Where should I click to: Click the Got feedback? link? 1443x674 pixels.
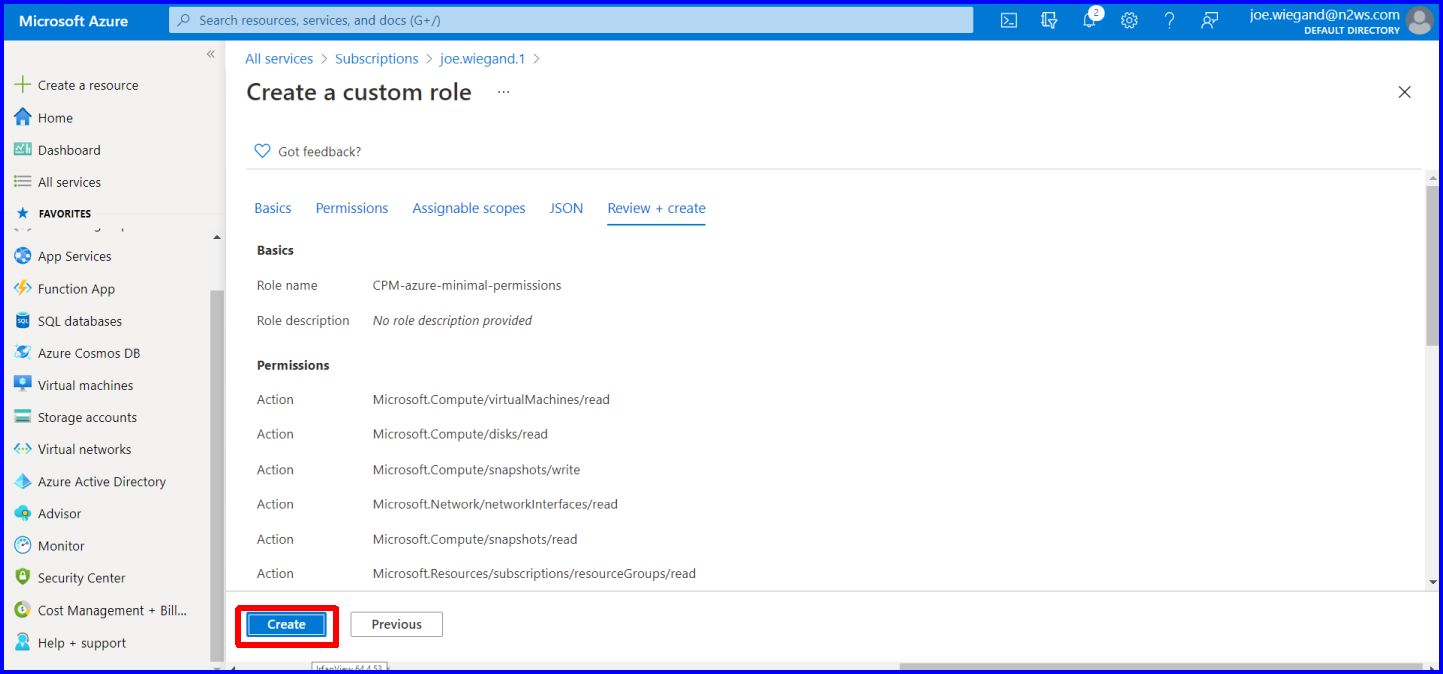coord(320,151)
